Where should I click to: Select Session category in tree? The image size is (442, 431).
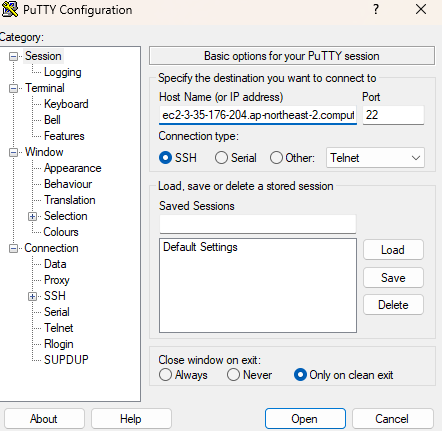43,56
